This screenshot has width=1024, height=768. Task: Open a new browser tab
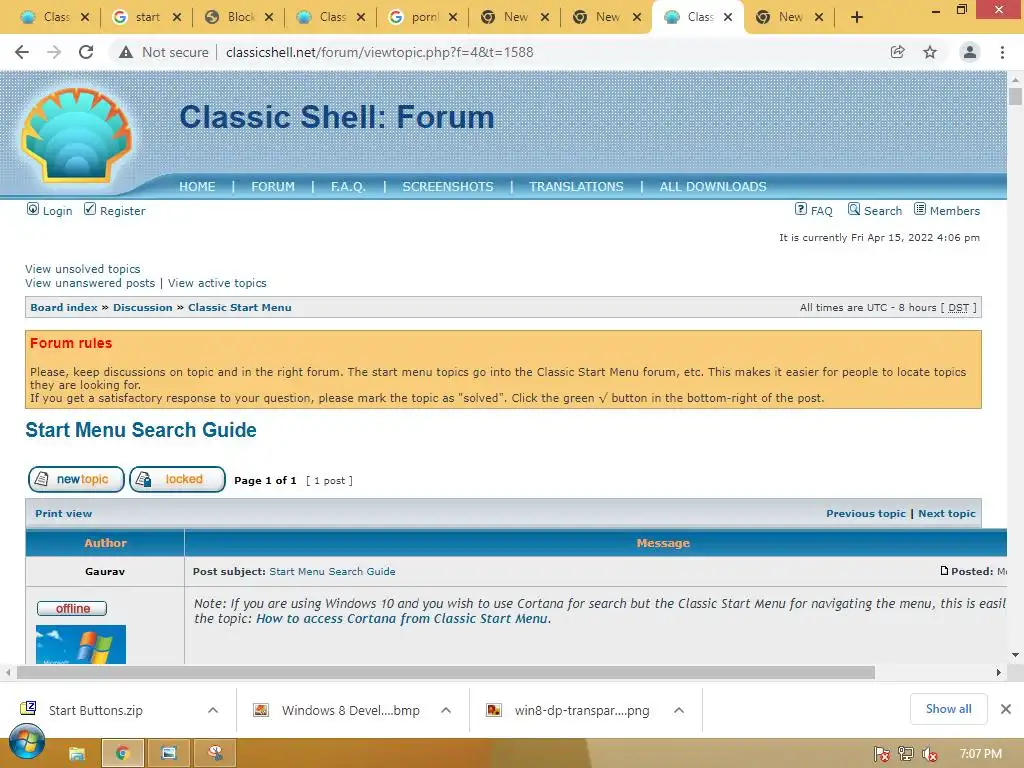857,18
